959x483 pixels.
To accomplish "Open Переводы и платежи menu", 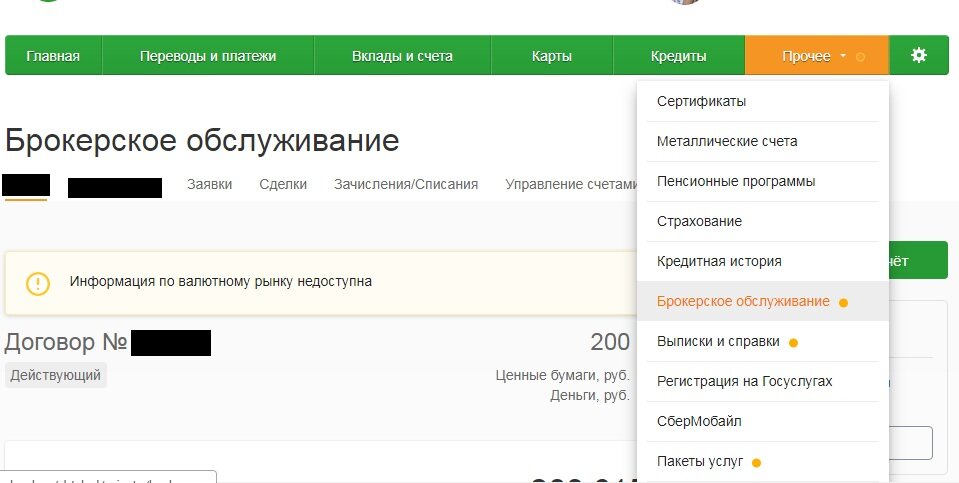I will (x=208, y=56).
